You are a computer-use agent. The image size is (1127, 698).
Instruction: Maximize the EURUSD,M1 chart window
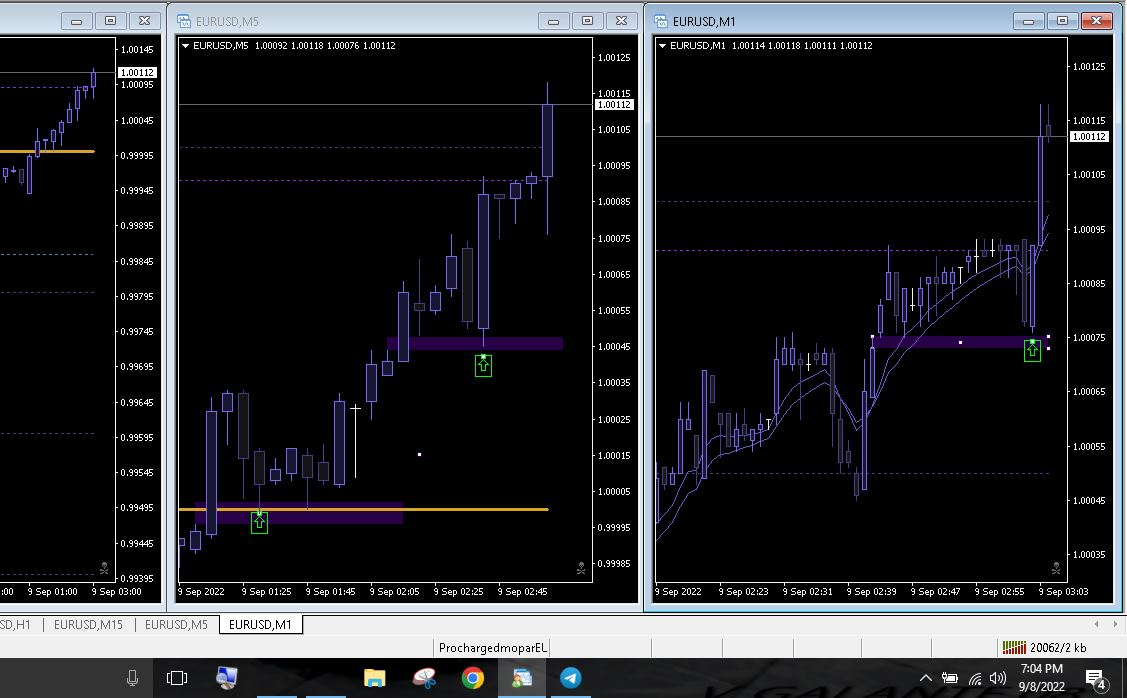point(1062,21)
